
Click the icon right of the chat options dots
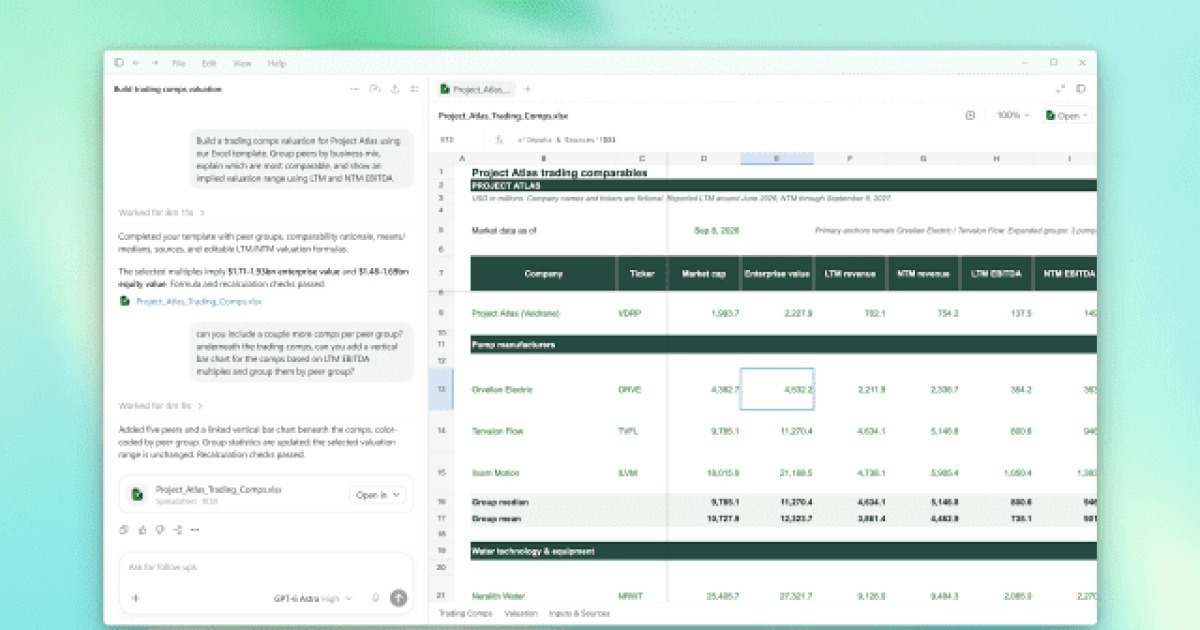pos(375,89)
